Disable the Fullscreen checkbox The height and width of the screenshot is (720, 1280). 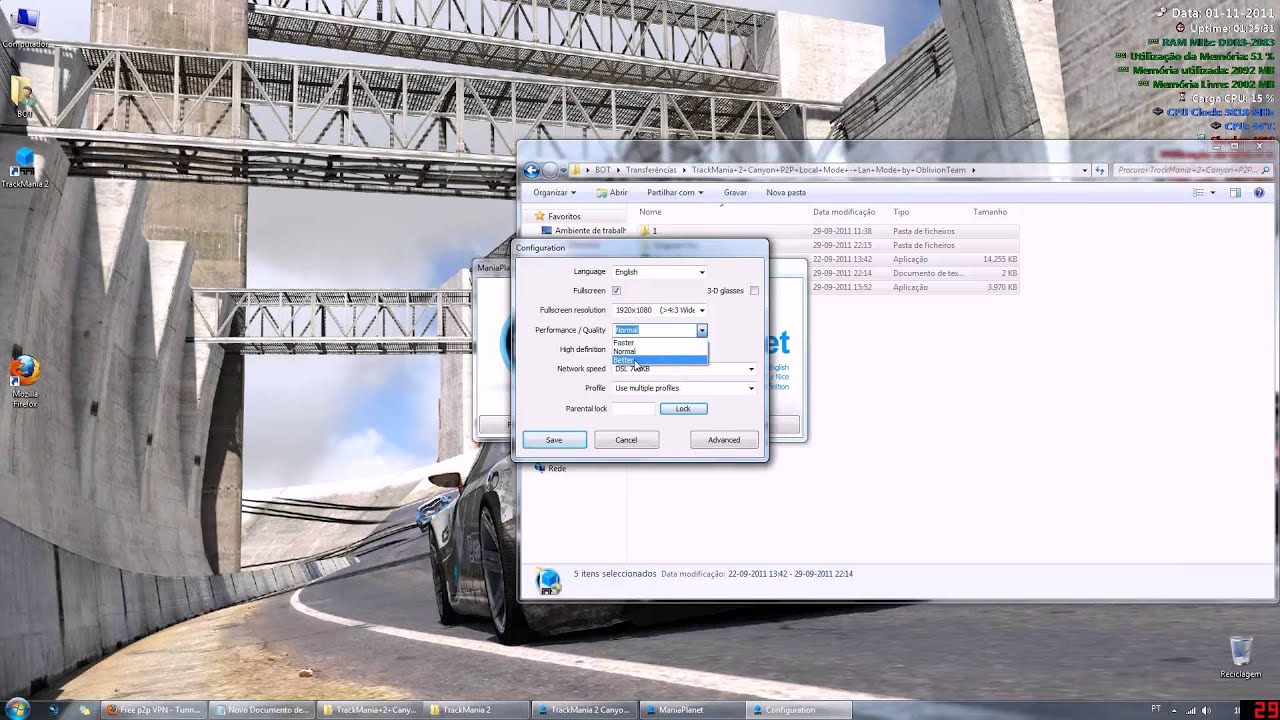pyautogui.click(x=616, y=291)
